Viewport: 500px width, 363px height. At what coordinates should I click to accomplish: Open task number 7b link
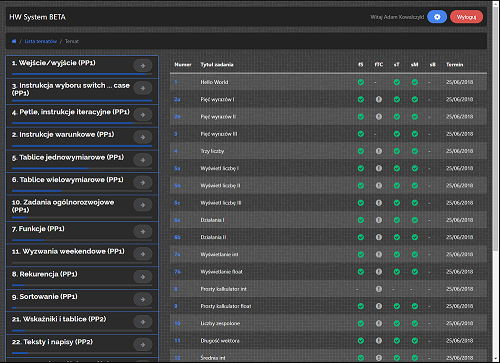click(177, 272)
